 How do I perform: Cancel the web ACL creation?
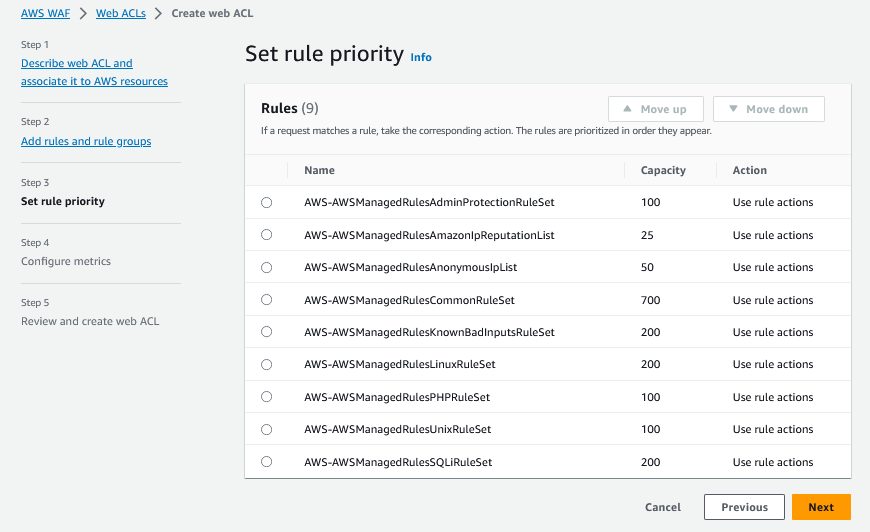[x=663, y=507]
